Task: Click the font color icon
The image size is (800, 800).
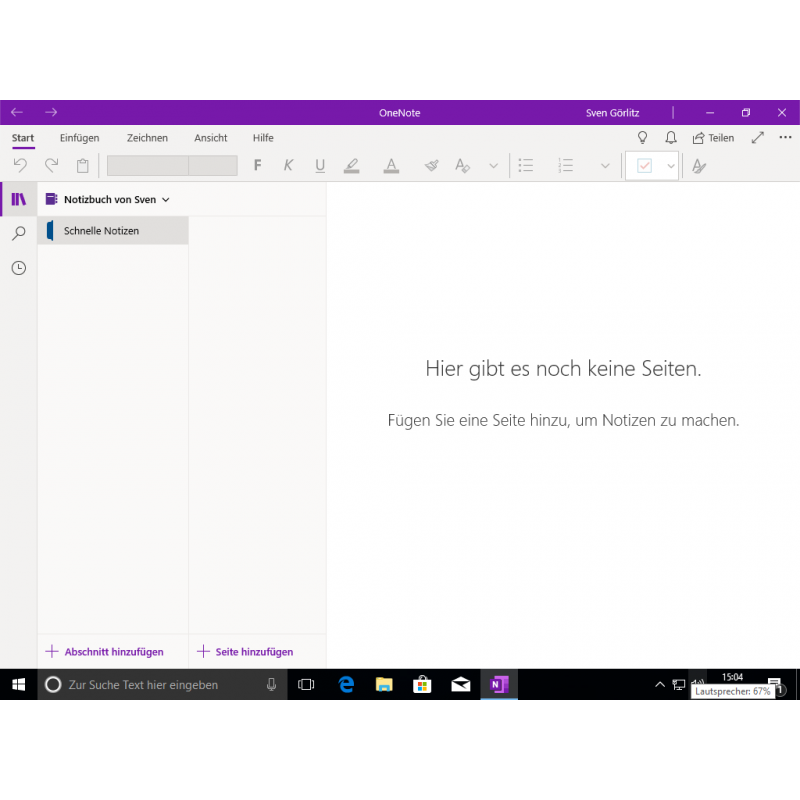Action: click(x=391, y=166)
